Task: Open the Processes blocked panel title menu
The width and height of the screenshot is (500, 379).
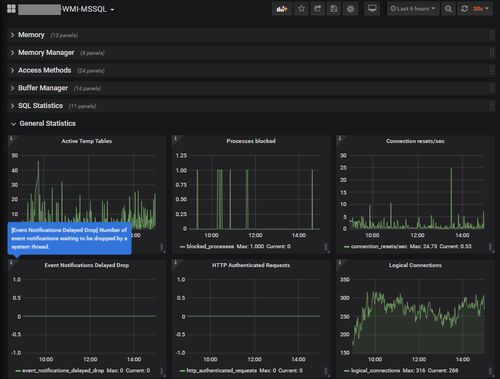Action: [x=251, y=141]
